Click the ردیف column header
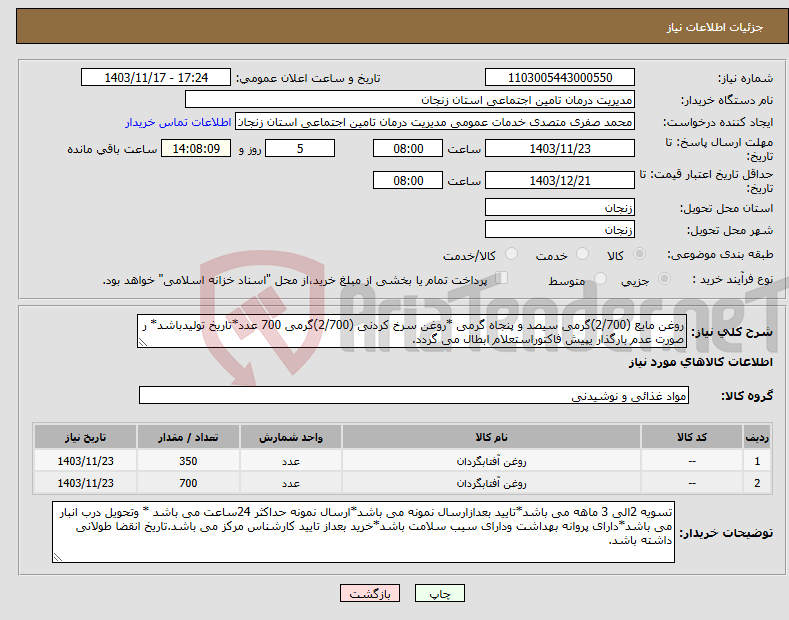The height and width of the screenshot is (620, 789). pos(757,437)
